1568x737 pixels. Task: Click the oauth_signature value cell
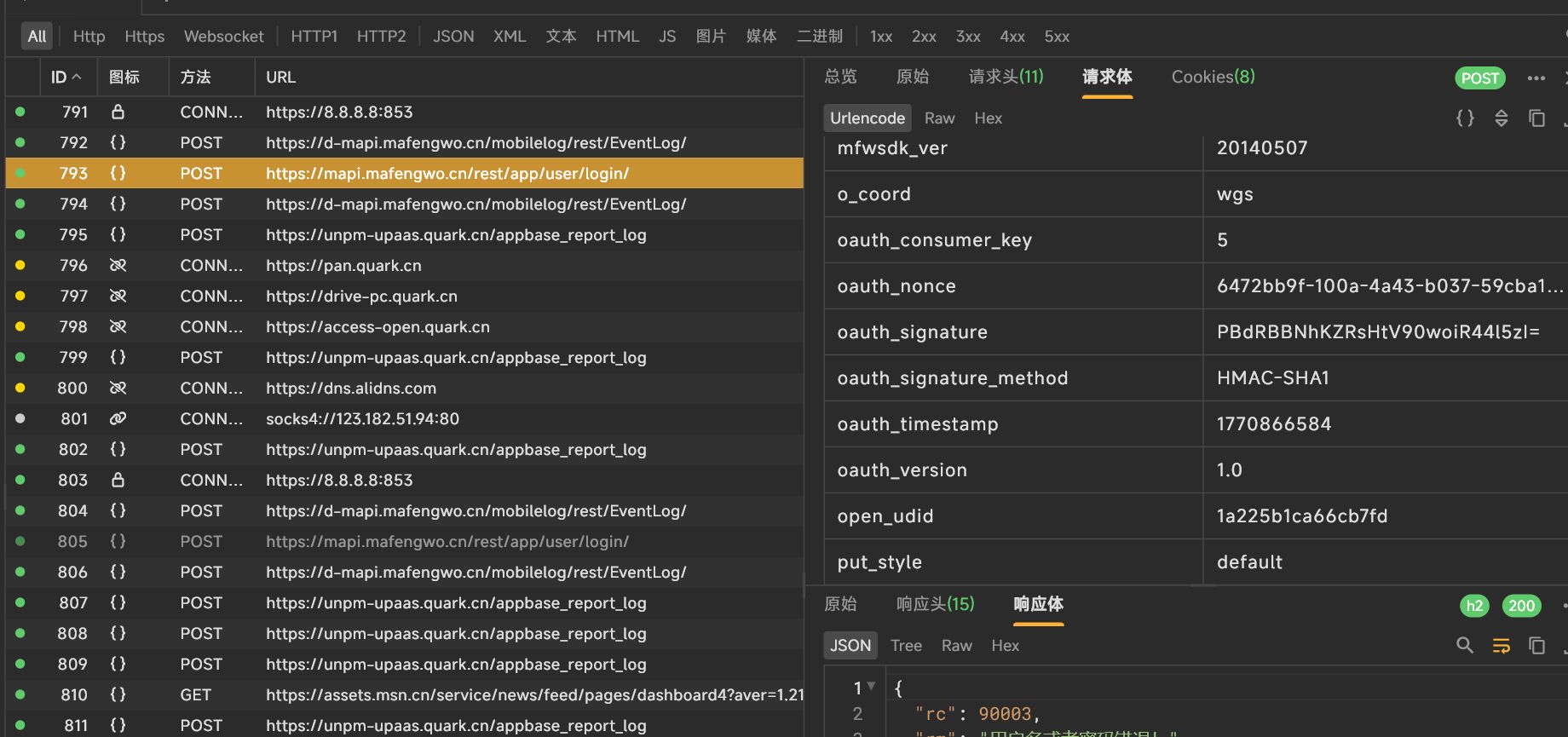1377,332
